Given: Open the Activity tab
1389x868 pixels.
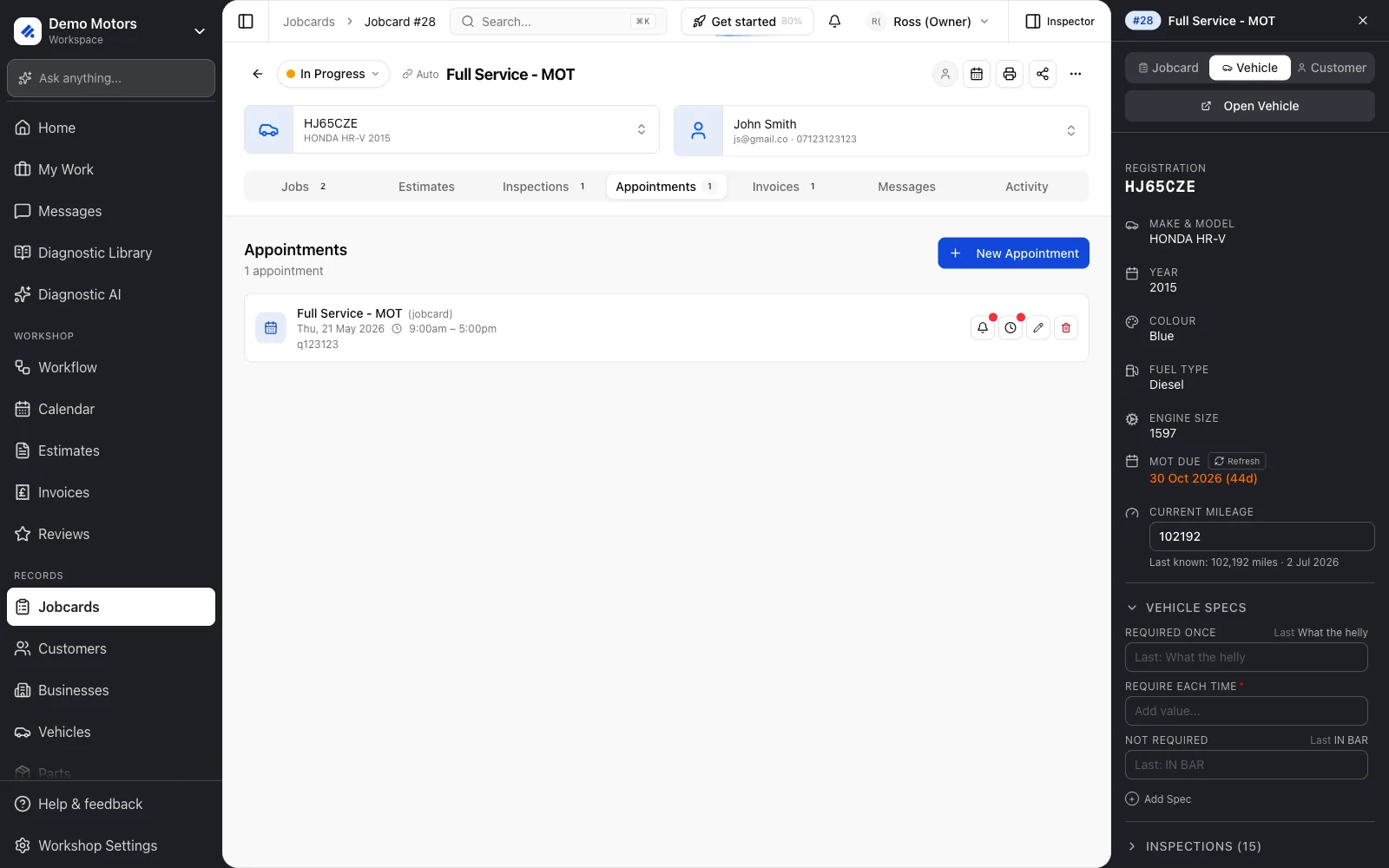Looking at the screenshot, I should (1027, 187).
